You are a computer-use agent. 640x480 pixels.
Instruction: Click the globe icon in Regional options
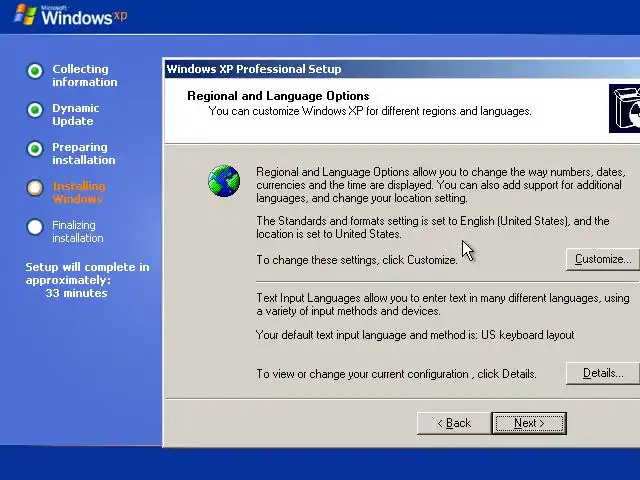(224, 181)
